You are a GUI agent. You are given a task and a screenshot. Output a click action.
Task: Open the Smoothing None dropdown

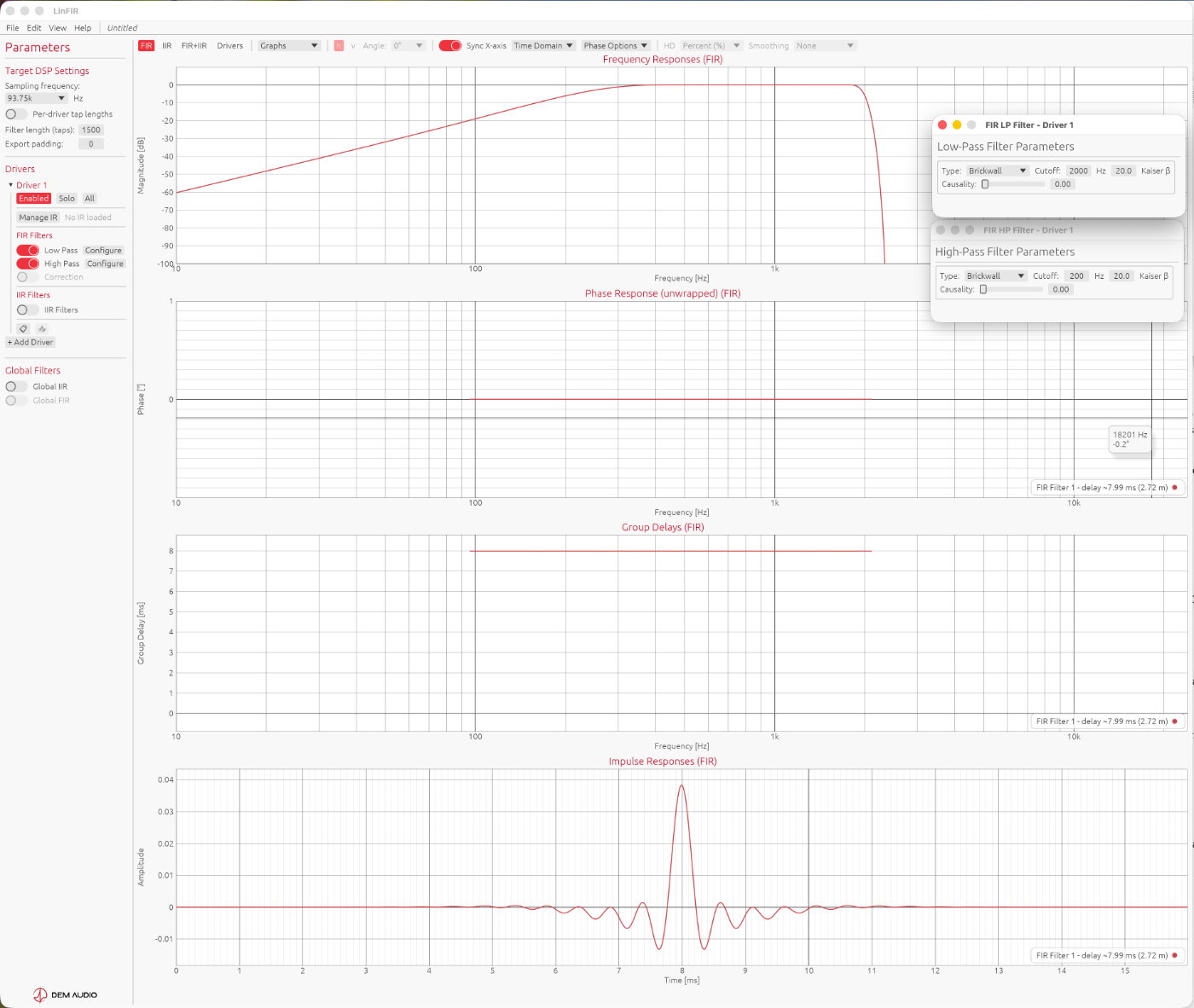click(x=825, y=45)
